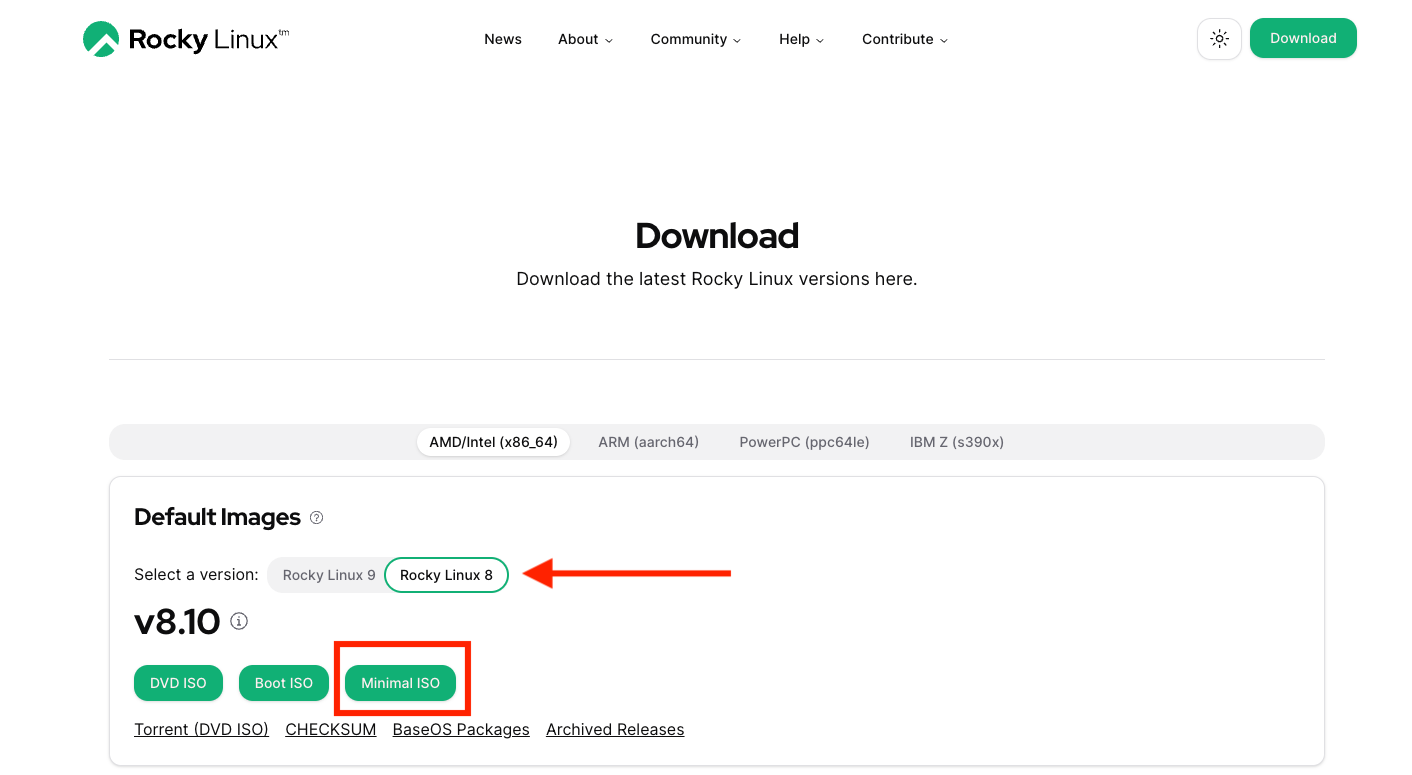The image size is (1412, 775).
Task: Toggle the light/dark theme sun icon
Action: pyautogui.click(x=1219, y=39)
